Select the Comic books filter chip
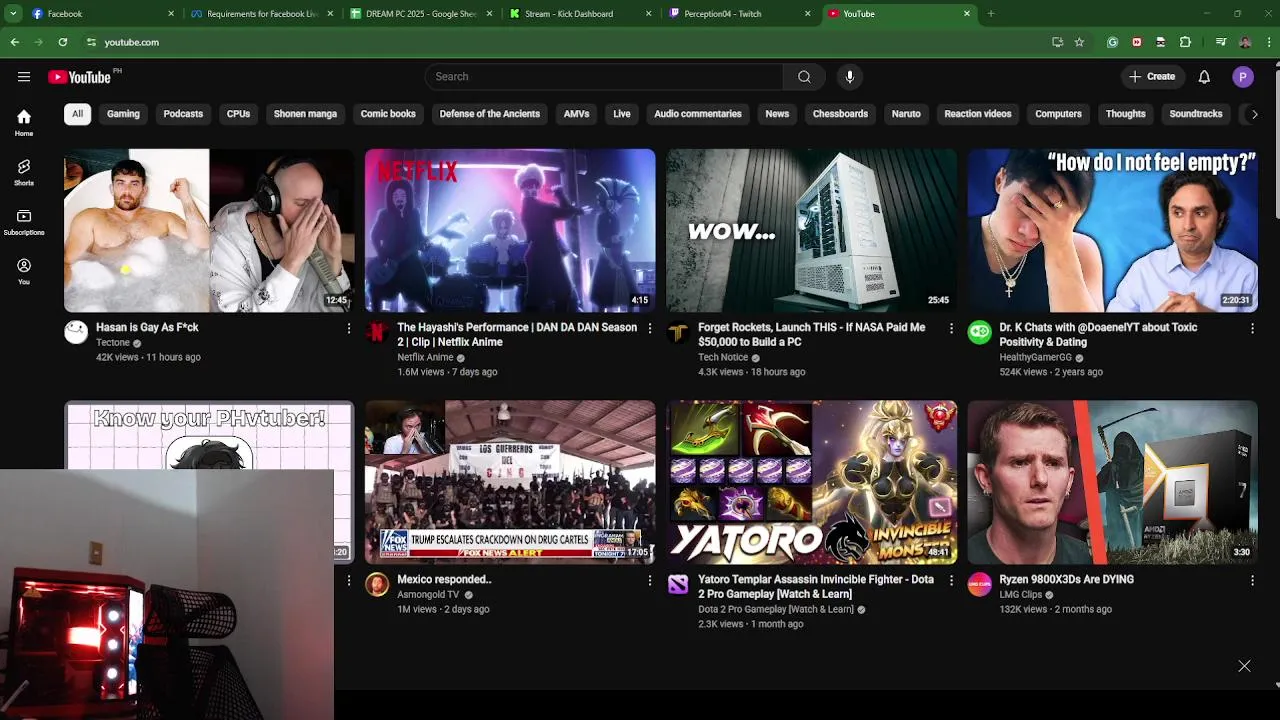This screenshot has height=720, width=1280. pyautogui.click(x=388, y=114)
